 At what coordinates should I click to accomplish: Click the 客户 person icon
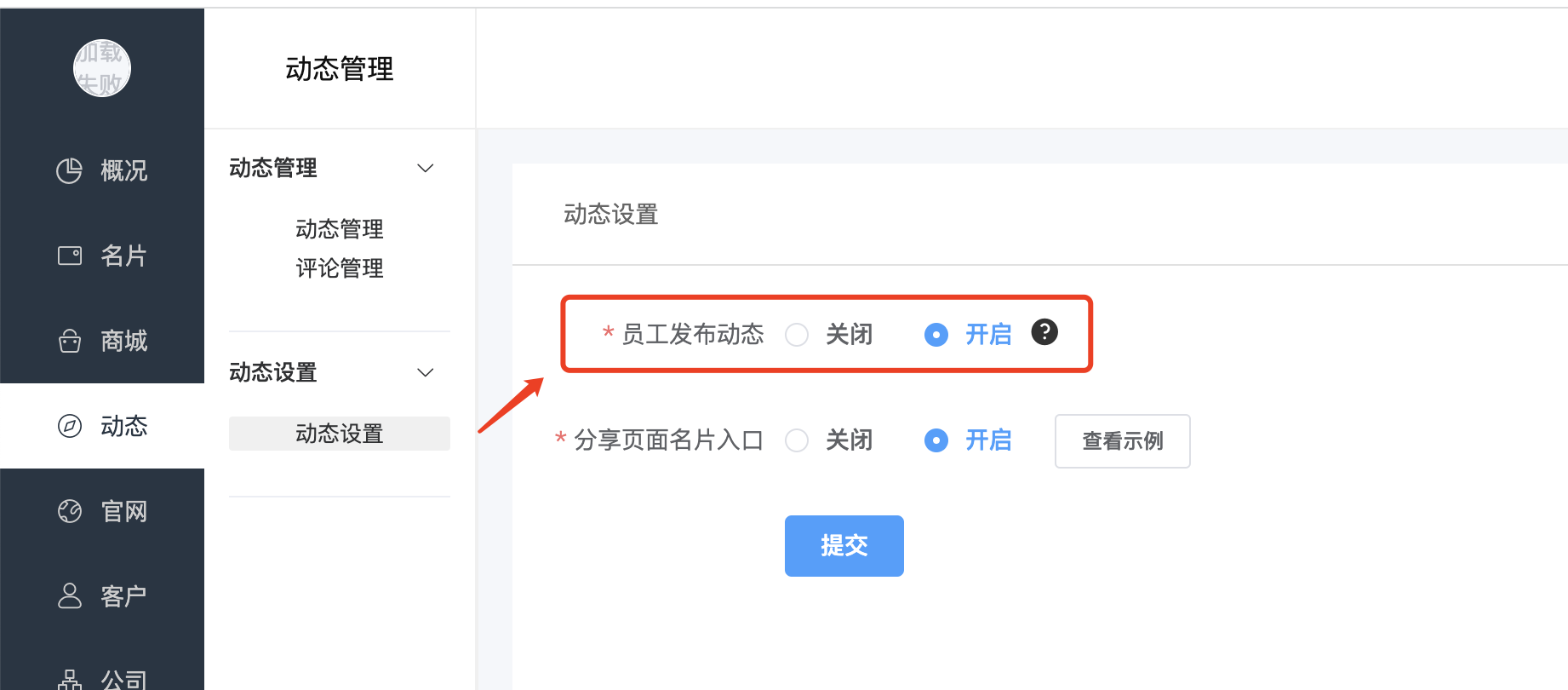click(x=69, y=595)
